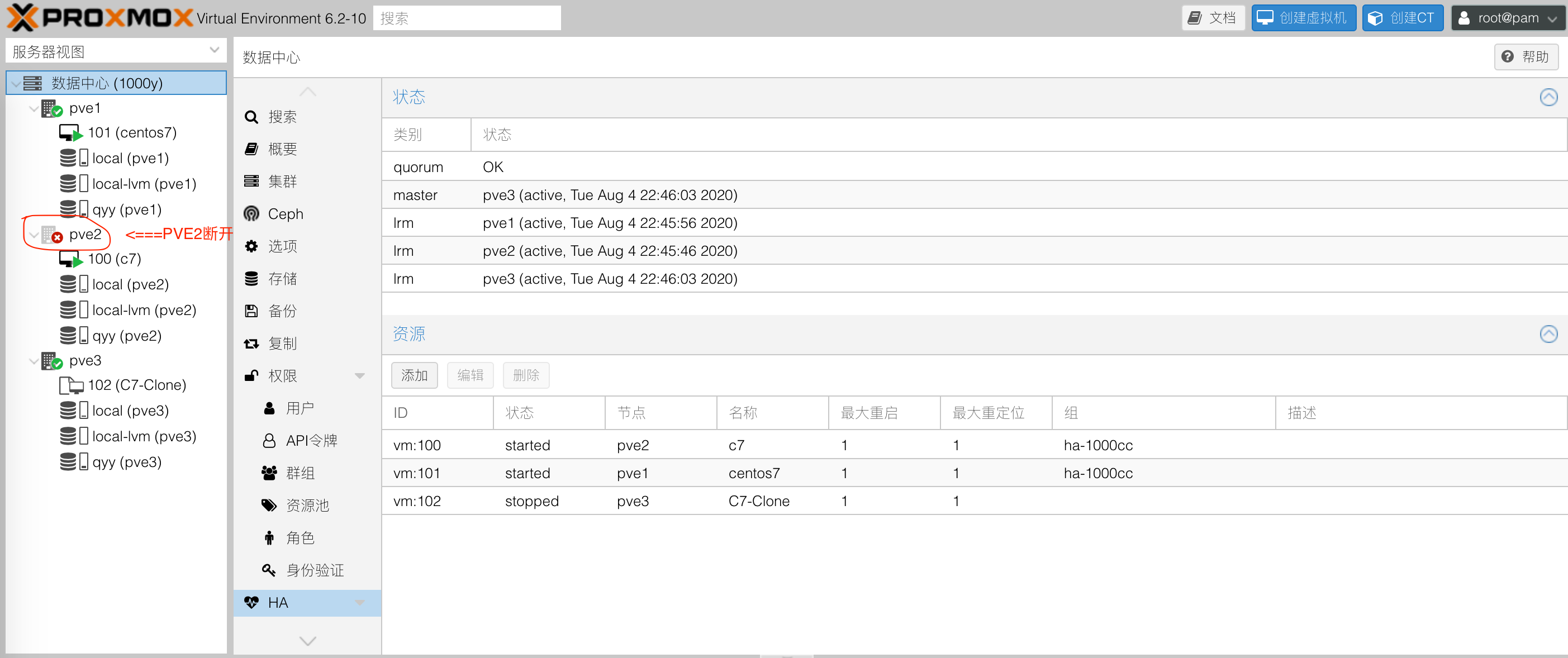Focus the top 搜索 input field
The height and width of the screenshot is (658, 1568).
click(x=467, y=18)
